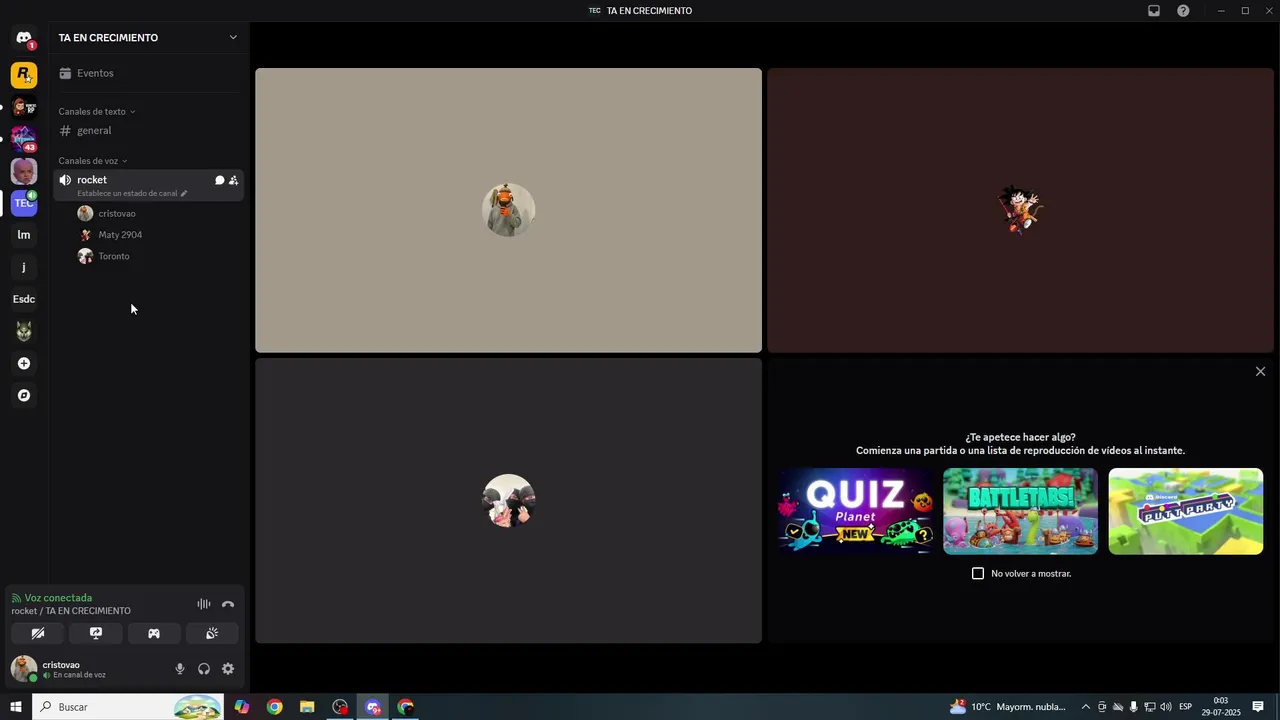The width and height of the screenshot is (1280, 720).
Task: Click the orange-hat avatar video tile
Action: tap(508, 210)
